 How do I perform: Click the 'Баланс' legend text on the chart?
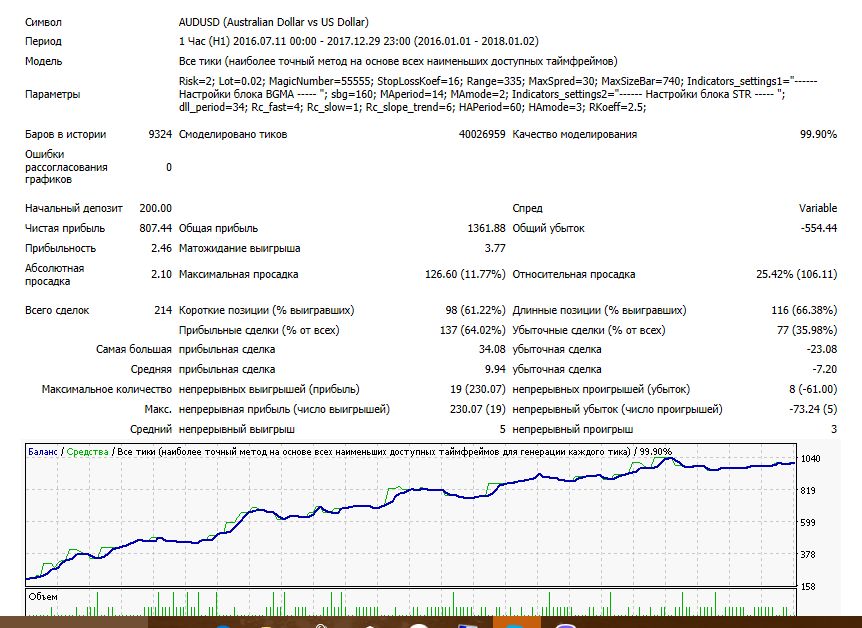[42, 452]
